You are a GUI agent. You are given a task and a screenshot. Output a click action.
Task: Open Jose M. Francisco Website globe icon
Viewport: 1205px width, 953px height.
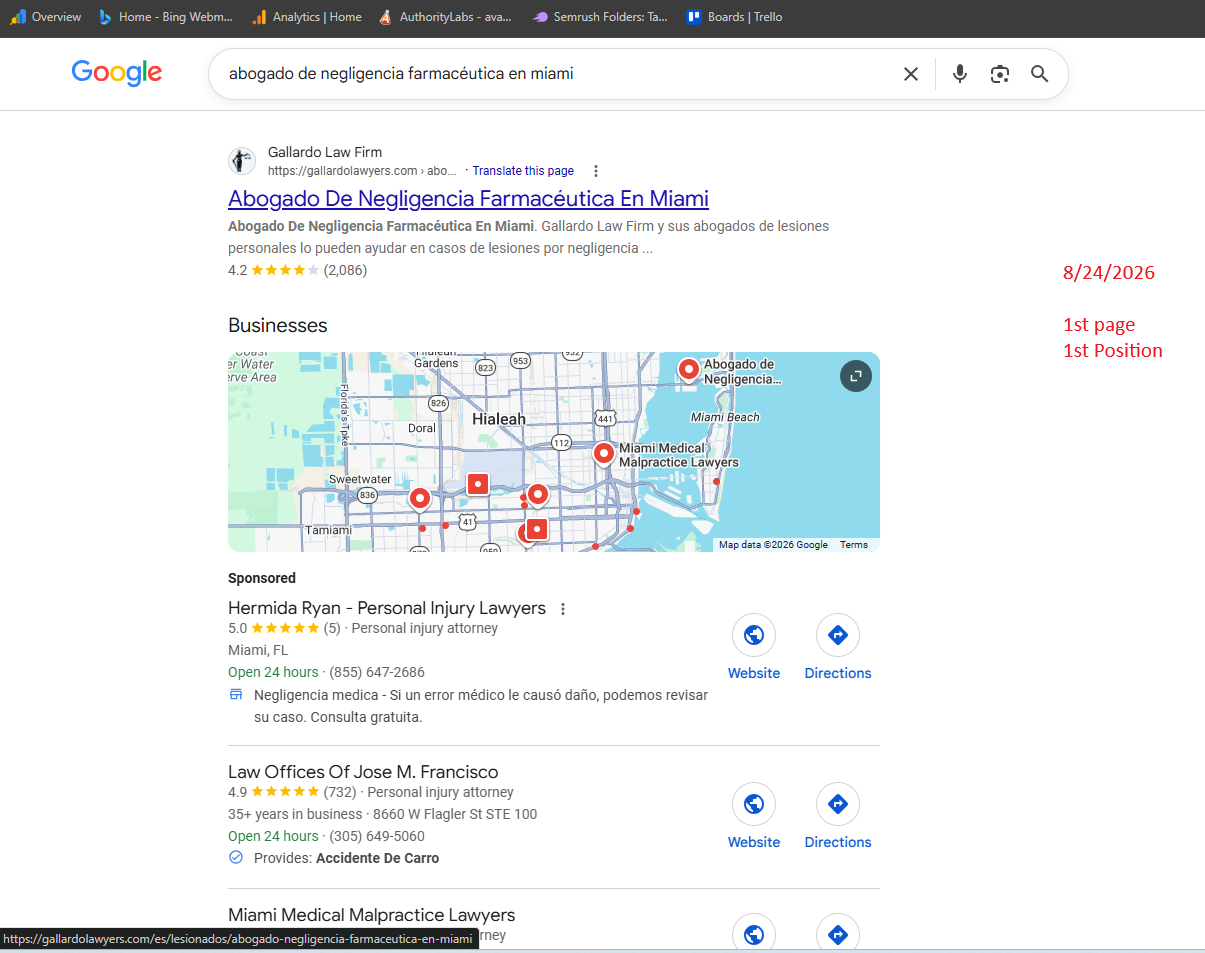tap(754, 804)
